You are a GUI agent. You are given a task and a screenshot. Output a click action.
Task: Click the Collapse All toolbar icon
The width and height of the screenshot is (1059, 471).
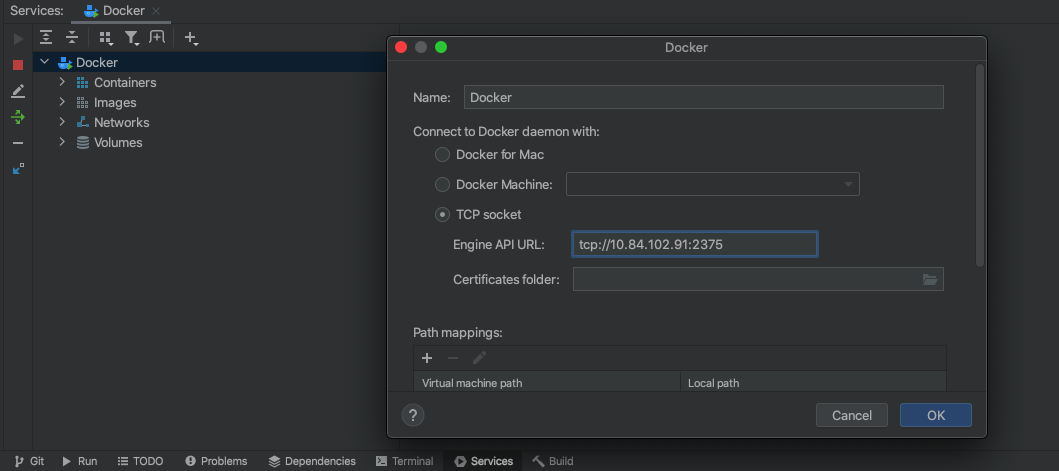(72, 38)
